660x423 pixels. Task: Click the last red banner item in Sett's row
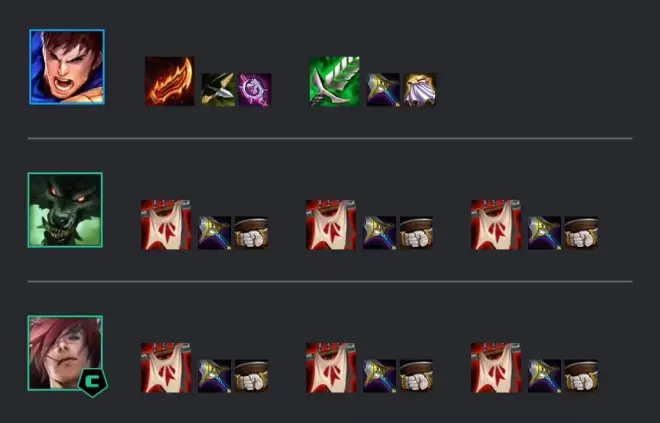496,368
